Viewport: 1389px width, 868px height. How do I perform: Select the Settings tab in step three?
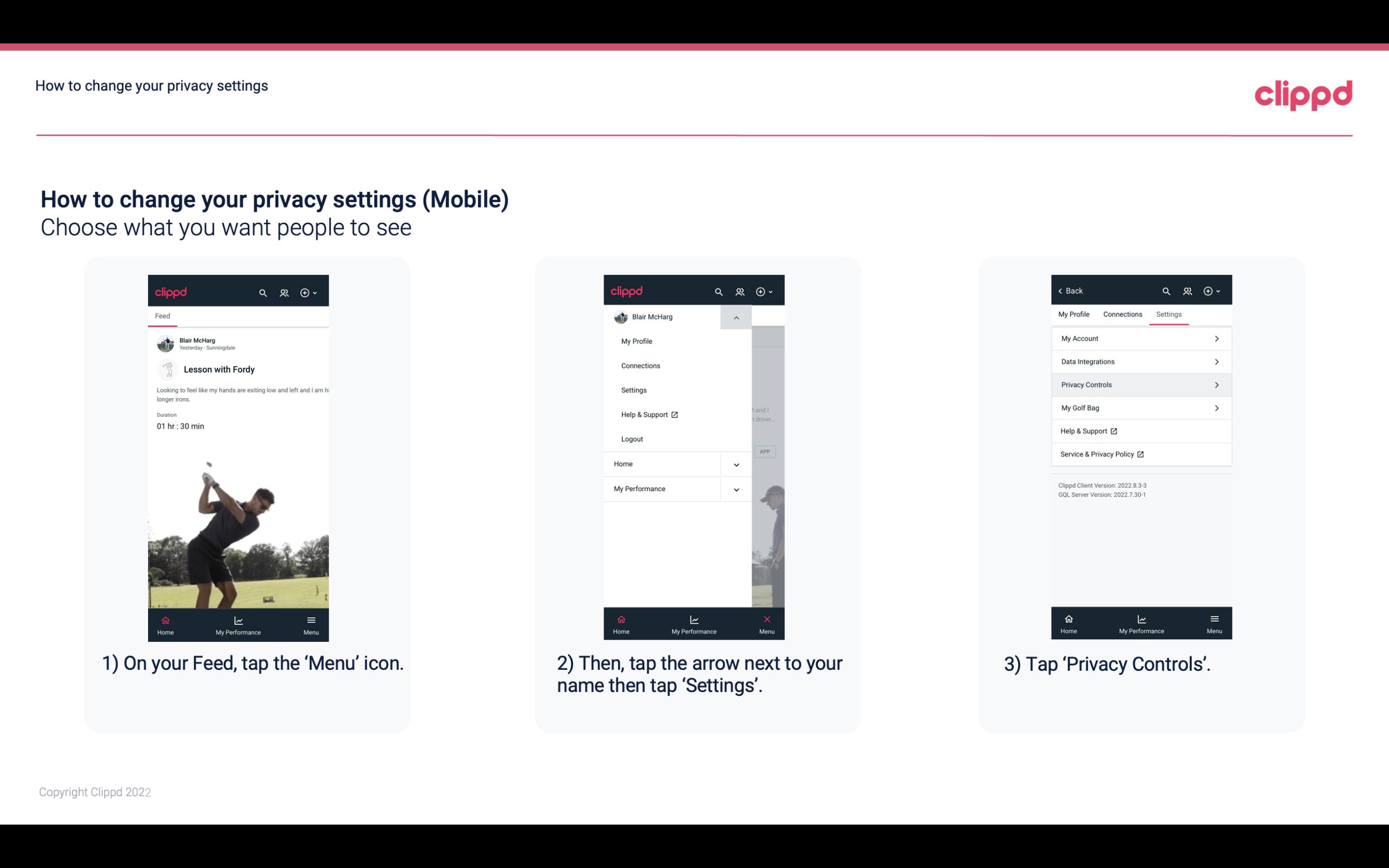click(1168, 314)
